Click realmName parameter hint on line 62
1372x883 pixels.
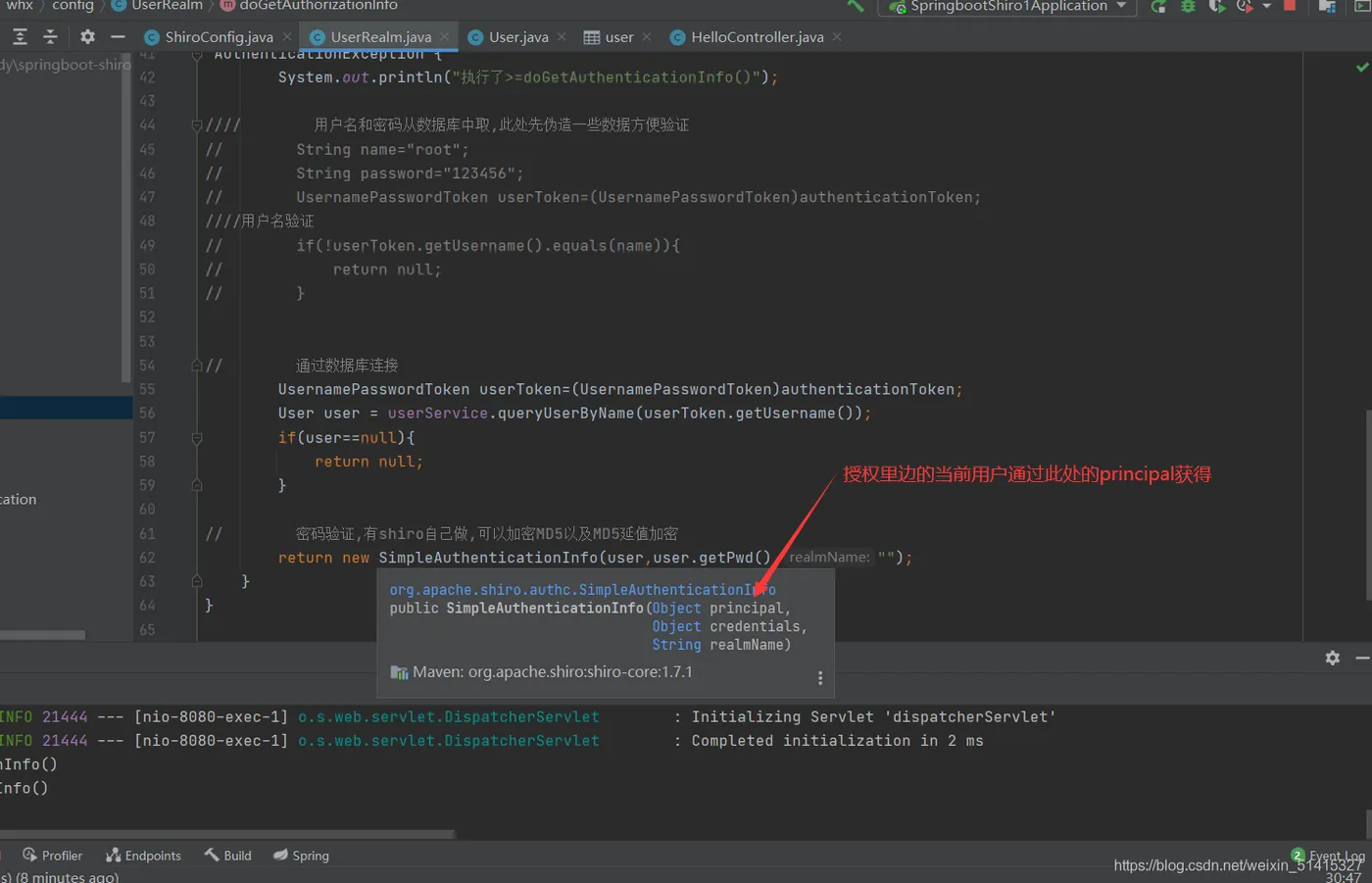tap(829, 558)
